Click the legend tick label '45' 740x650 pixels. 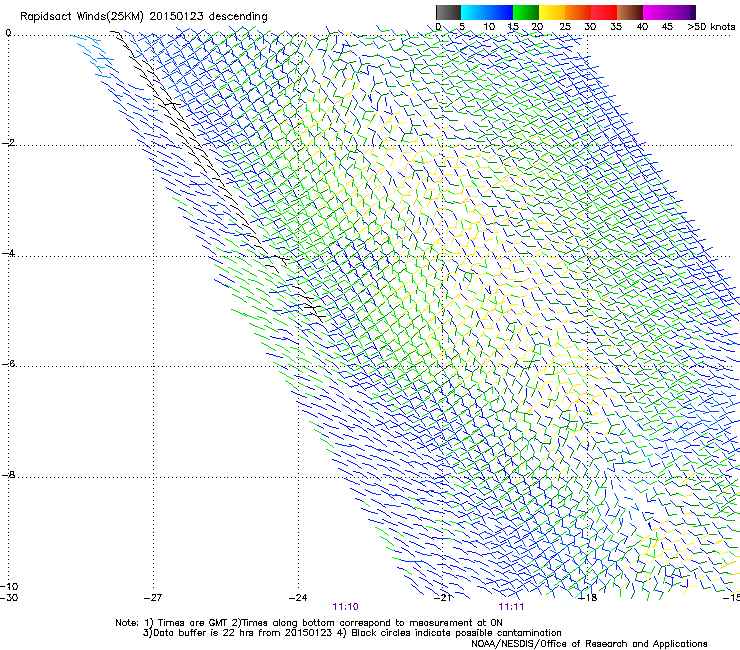coord(667,26)
